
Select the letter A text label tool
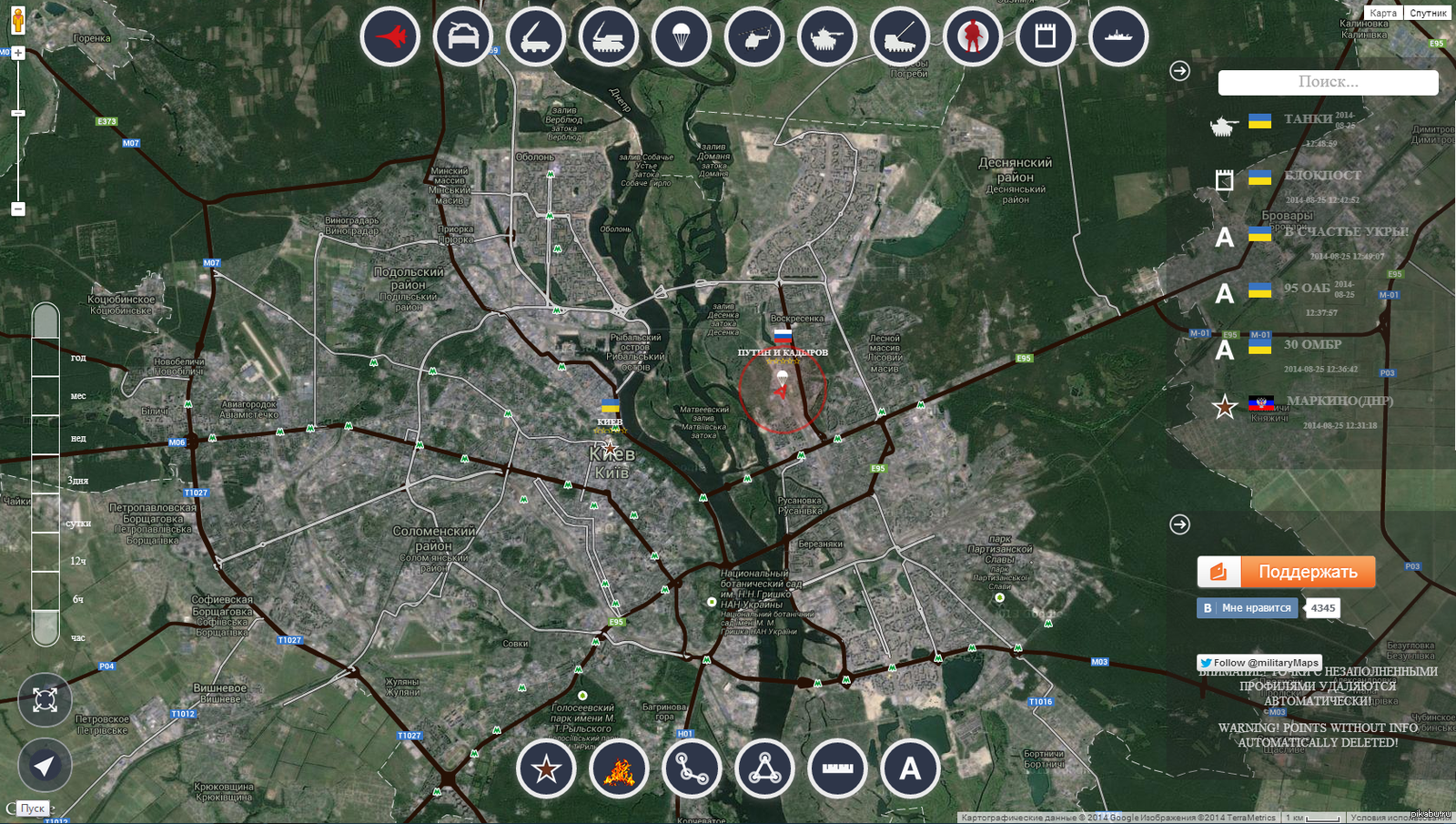(x=910, y=769)
